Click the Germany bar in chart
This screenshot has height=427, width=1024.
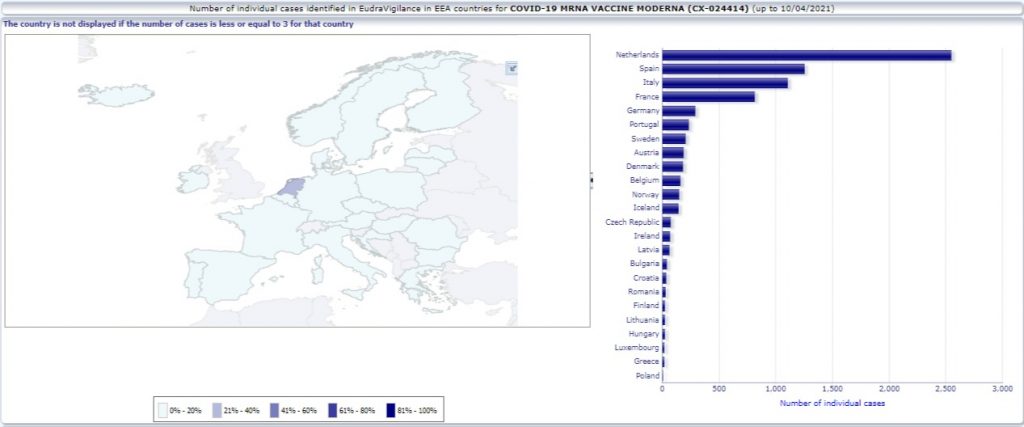679,111
